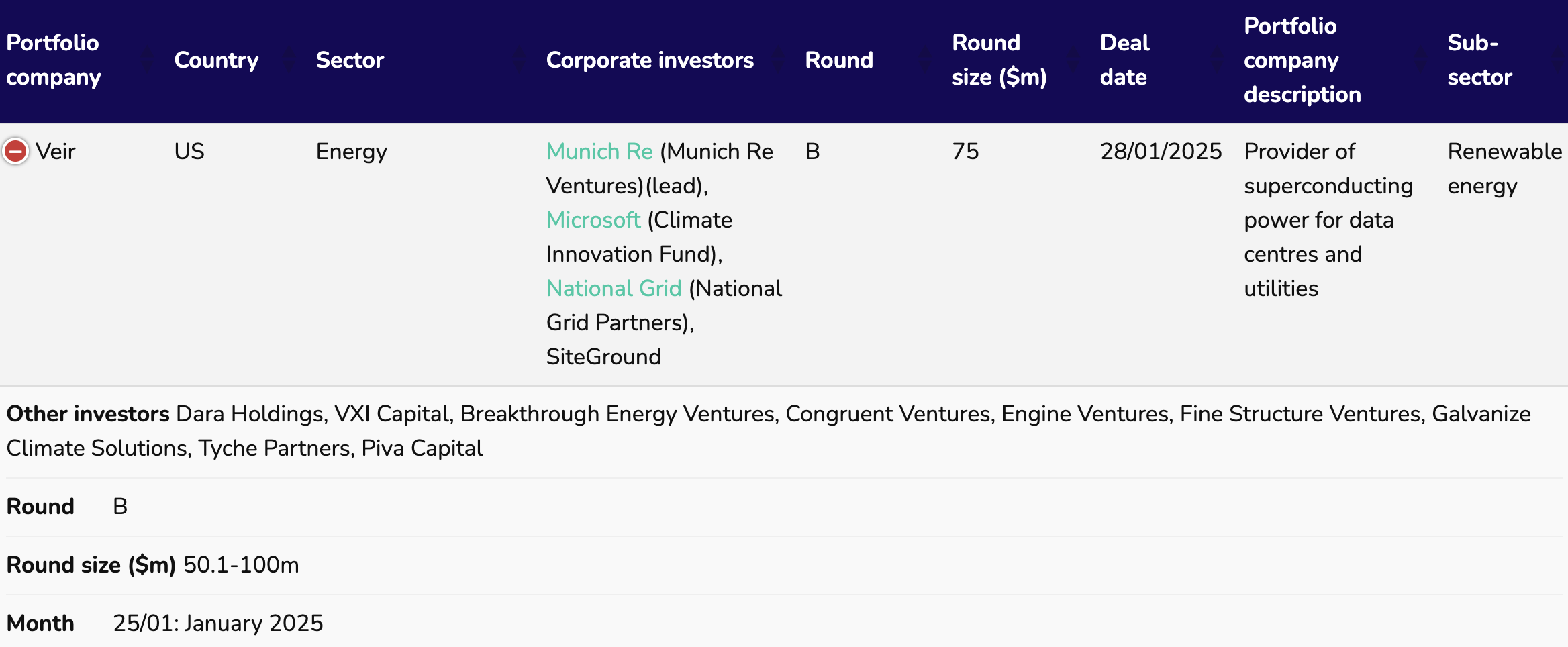Open the Microsoft investor link
The width and height of the screenshot is (1568, 647).
593,220
